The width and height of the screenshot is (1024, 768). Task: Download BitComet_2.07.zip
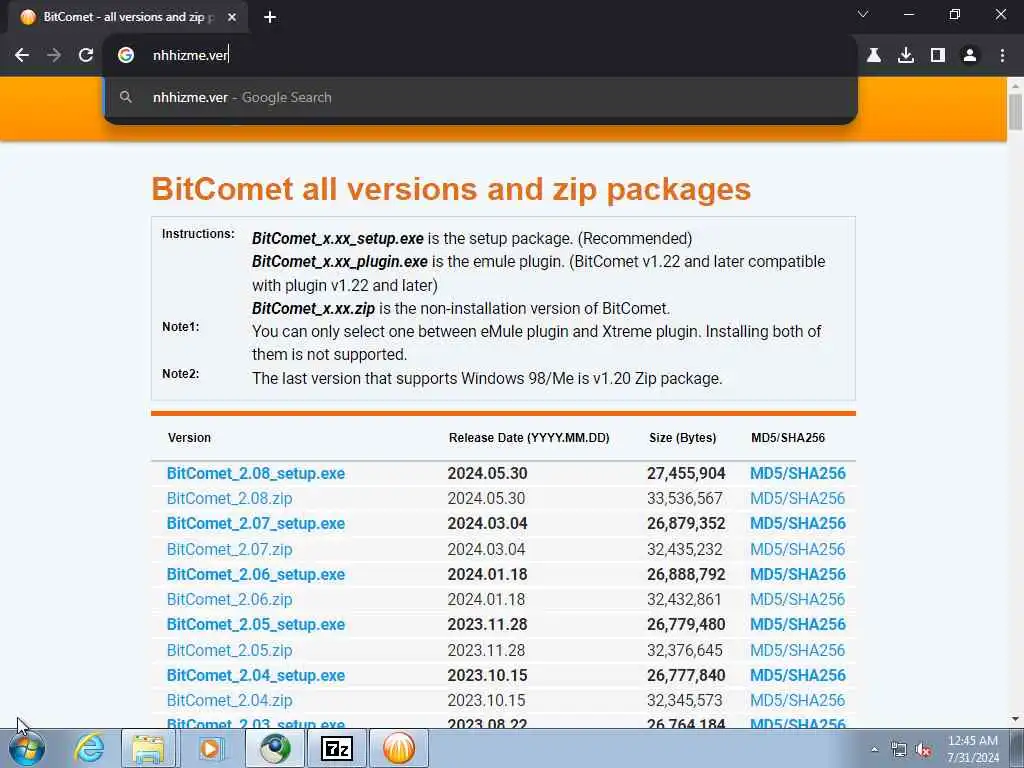(x=229, y=549)
